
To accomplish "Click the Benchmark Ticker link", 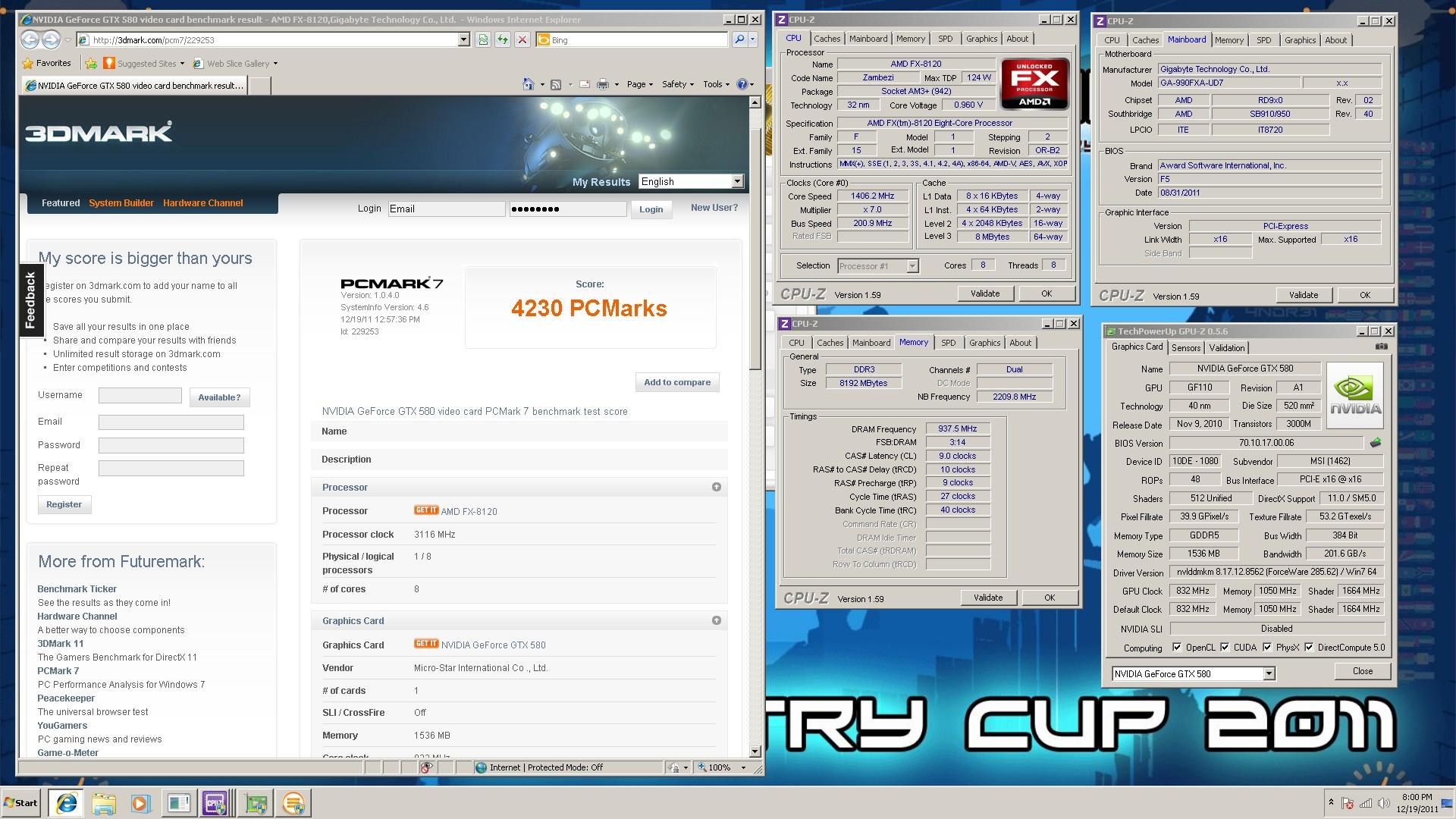I will [x=77, y=588].
